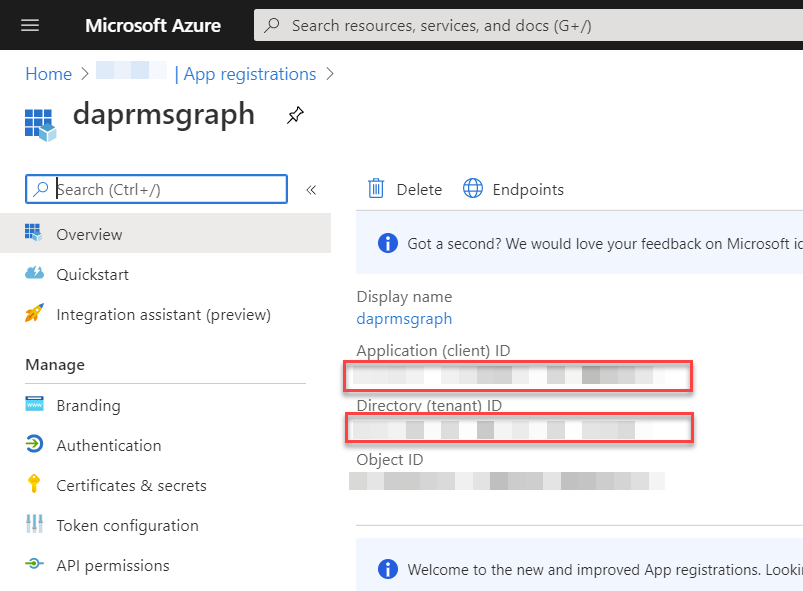
Task: Click the Quickstart cloud icon
Action: click(x=34, y=272)
